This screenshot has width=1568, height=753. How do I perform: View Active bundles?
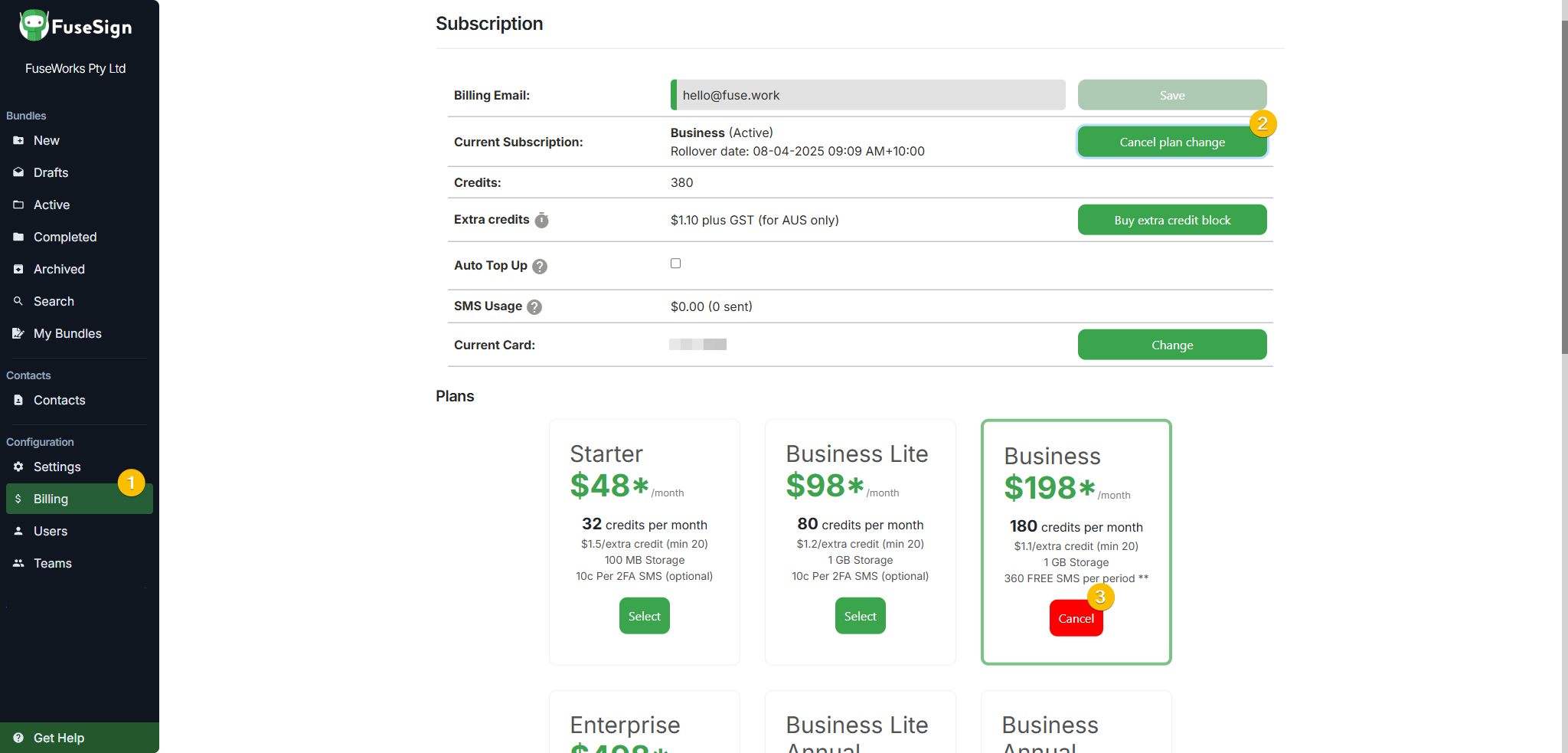[x=51, y=205]
